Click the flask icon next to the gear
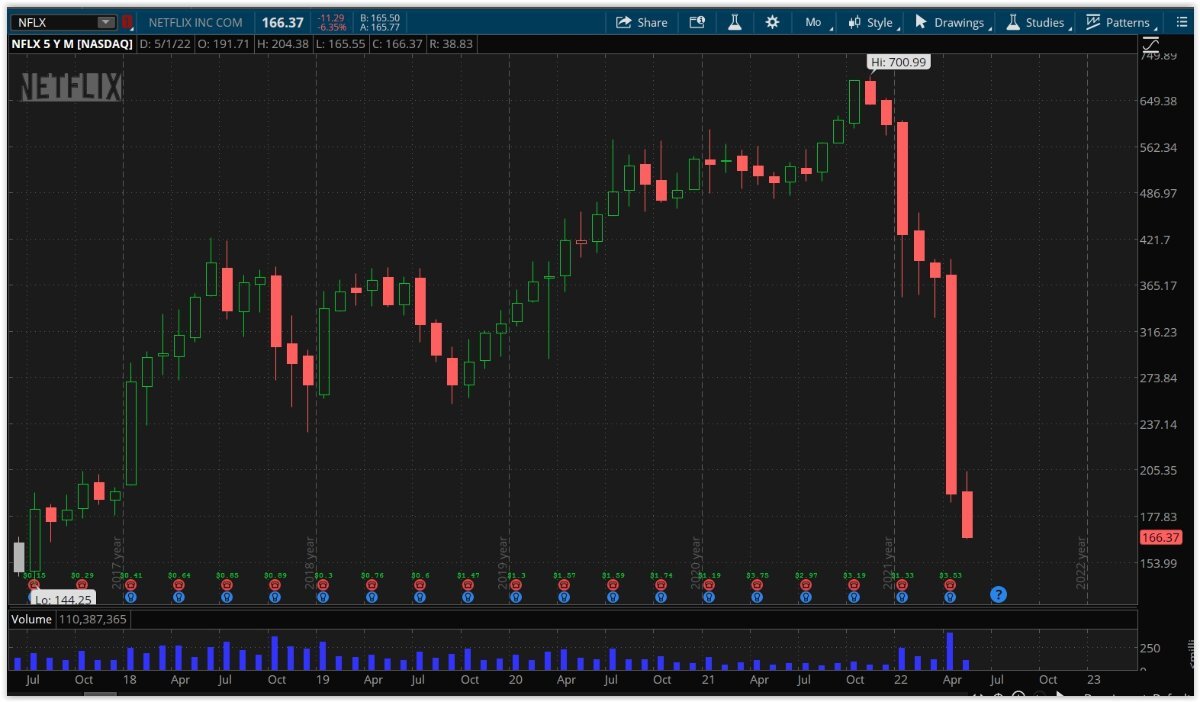Image resolution: width=1200 pixels, height=702 pixels. 734,22
